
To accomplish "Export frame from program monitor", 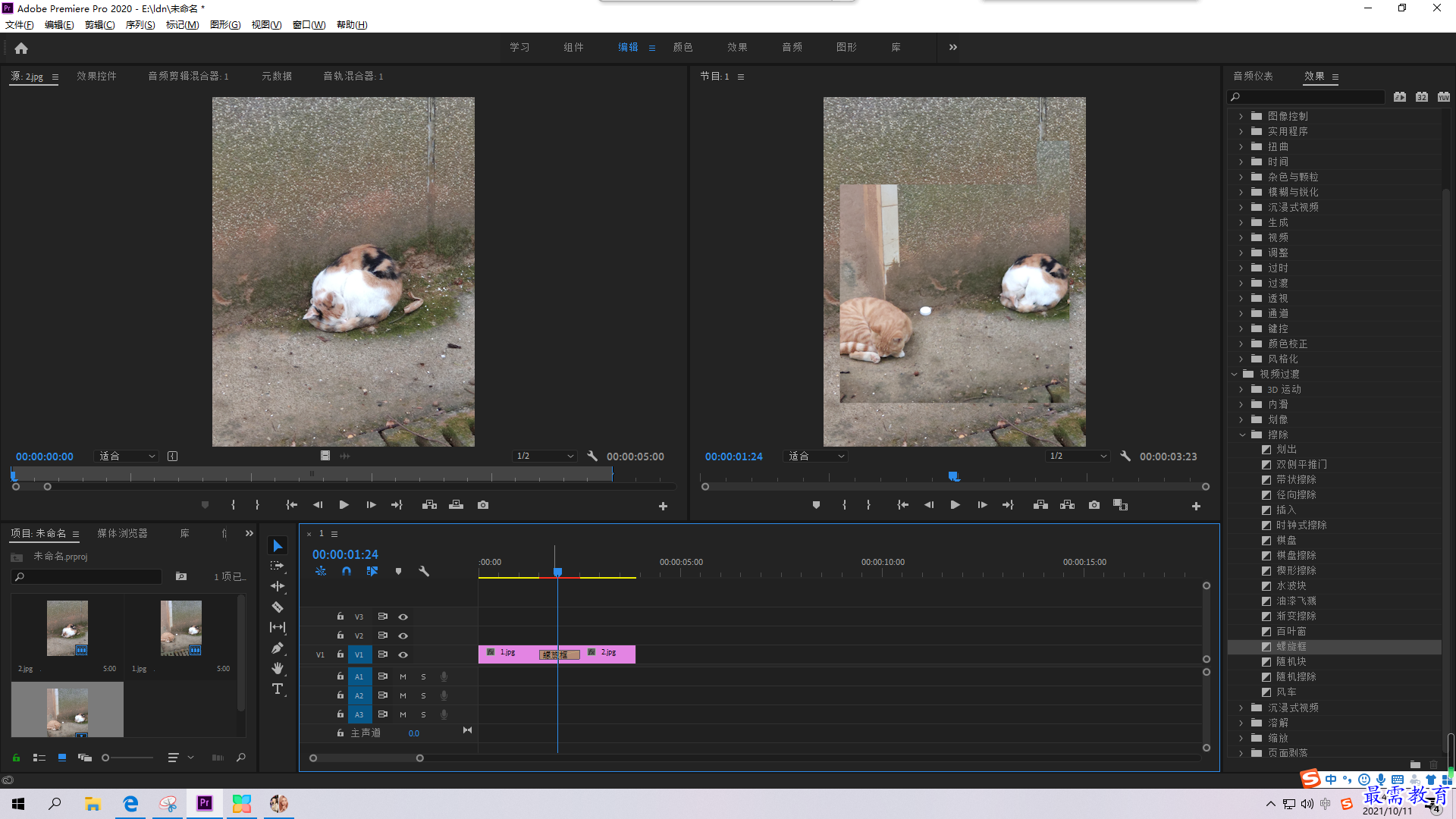I will (1094, 505).
